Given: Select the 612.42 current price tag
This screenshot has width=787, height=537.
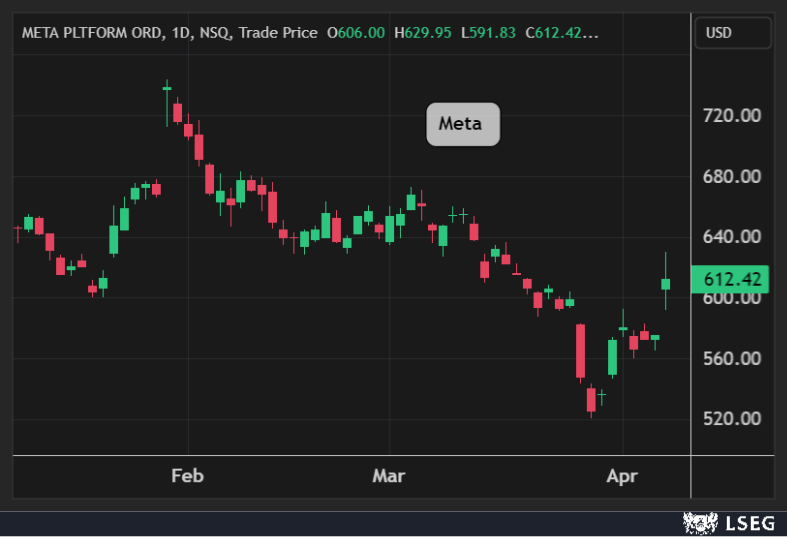Looking at the screenshot, I should pos(729,279).
